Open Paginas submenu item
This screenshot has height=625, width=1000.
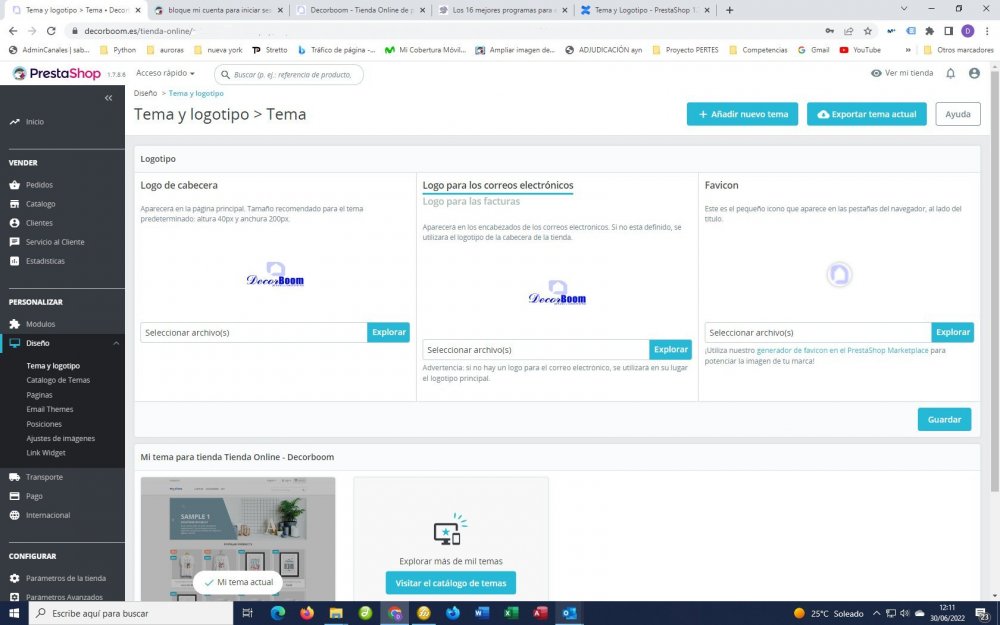[40, 395]
